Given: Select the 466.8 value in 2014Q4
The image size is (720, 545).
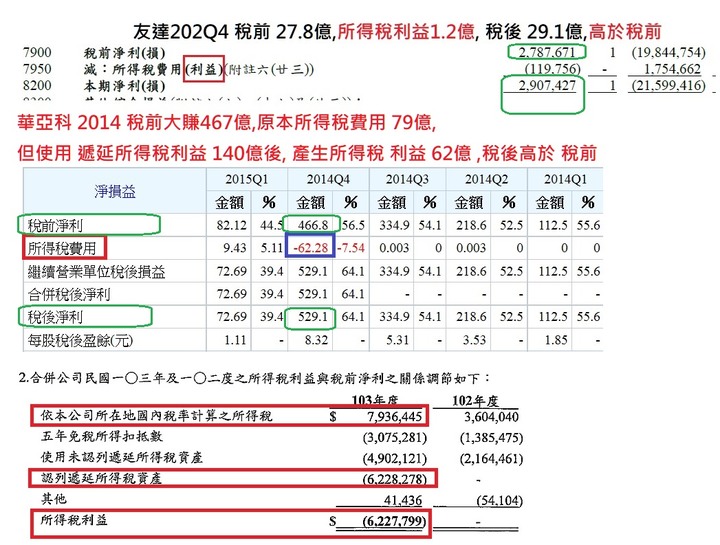Looking at the screenshot, I should point(313,225).
